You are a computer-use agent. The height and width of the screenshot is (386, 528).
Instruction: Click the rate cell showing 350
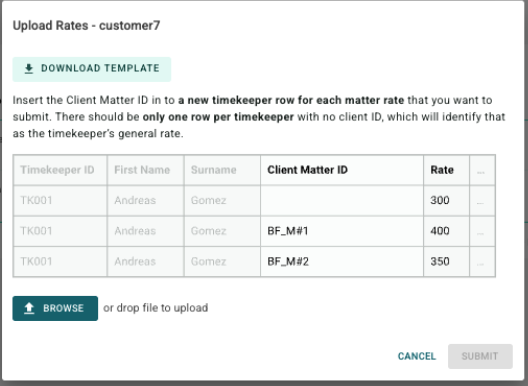click(447, 262)
